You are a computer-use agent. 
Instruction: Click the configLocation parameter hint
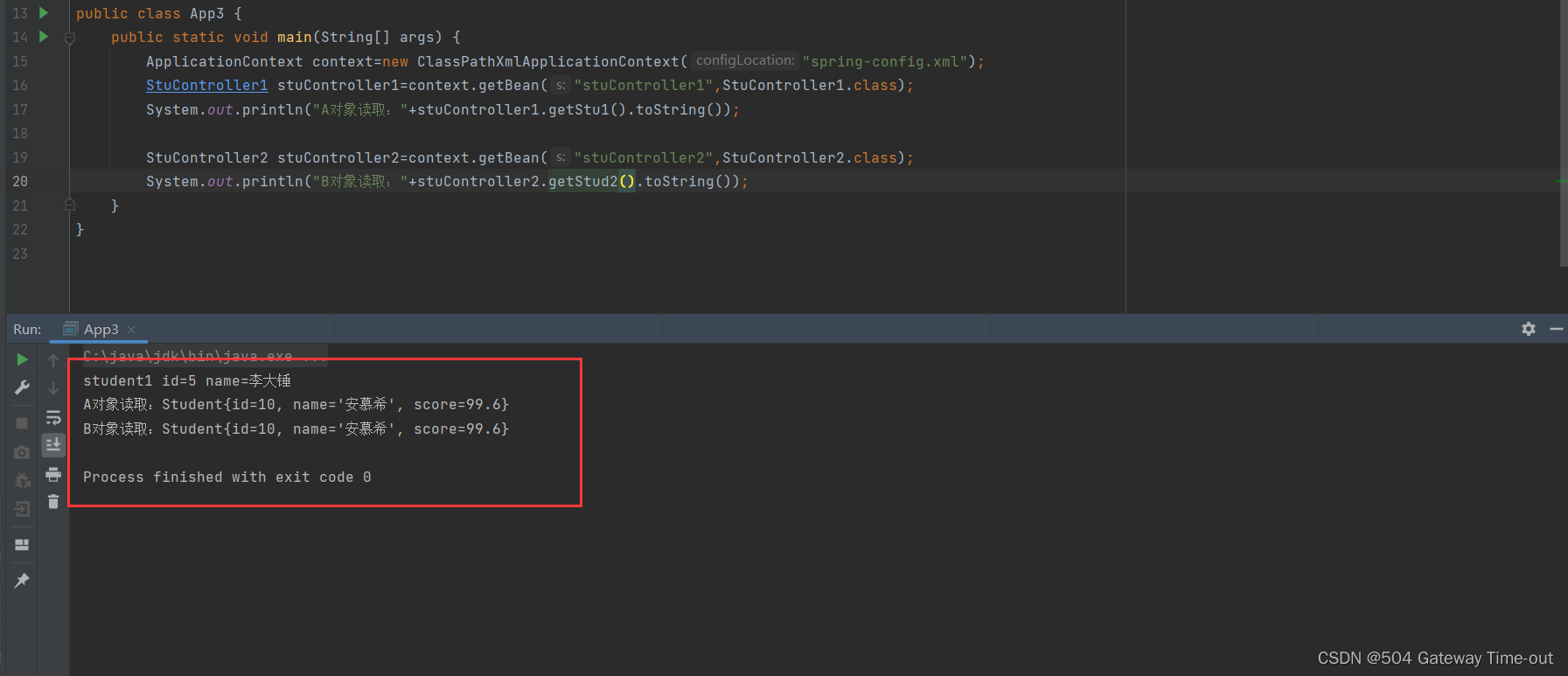coord(745,60)
